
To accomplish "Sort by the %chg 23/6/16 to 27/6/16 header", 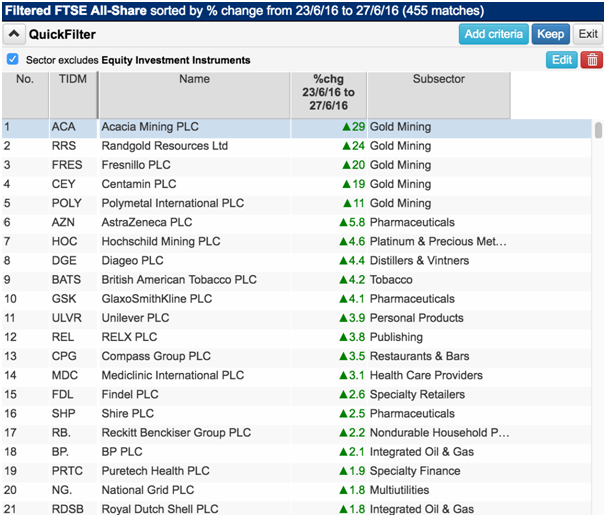I will pos(329,95).
